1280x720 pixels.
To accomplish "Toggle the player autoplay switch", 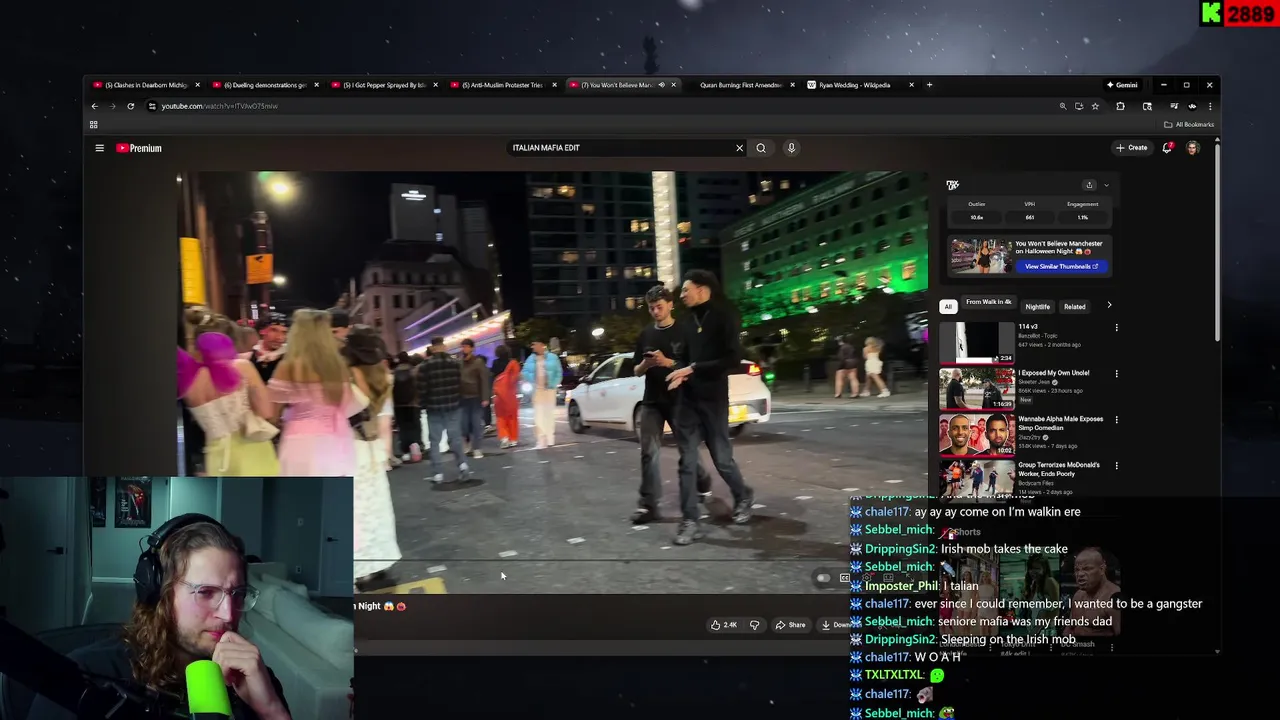I will coord(823,578).
